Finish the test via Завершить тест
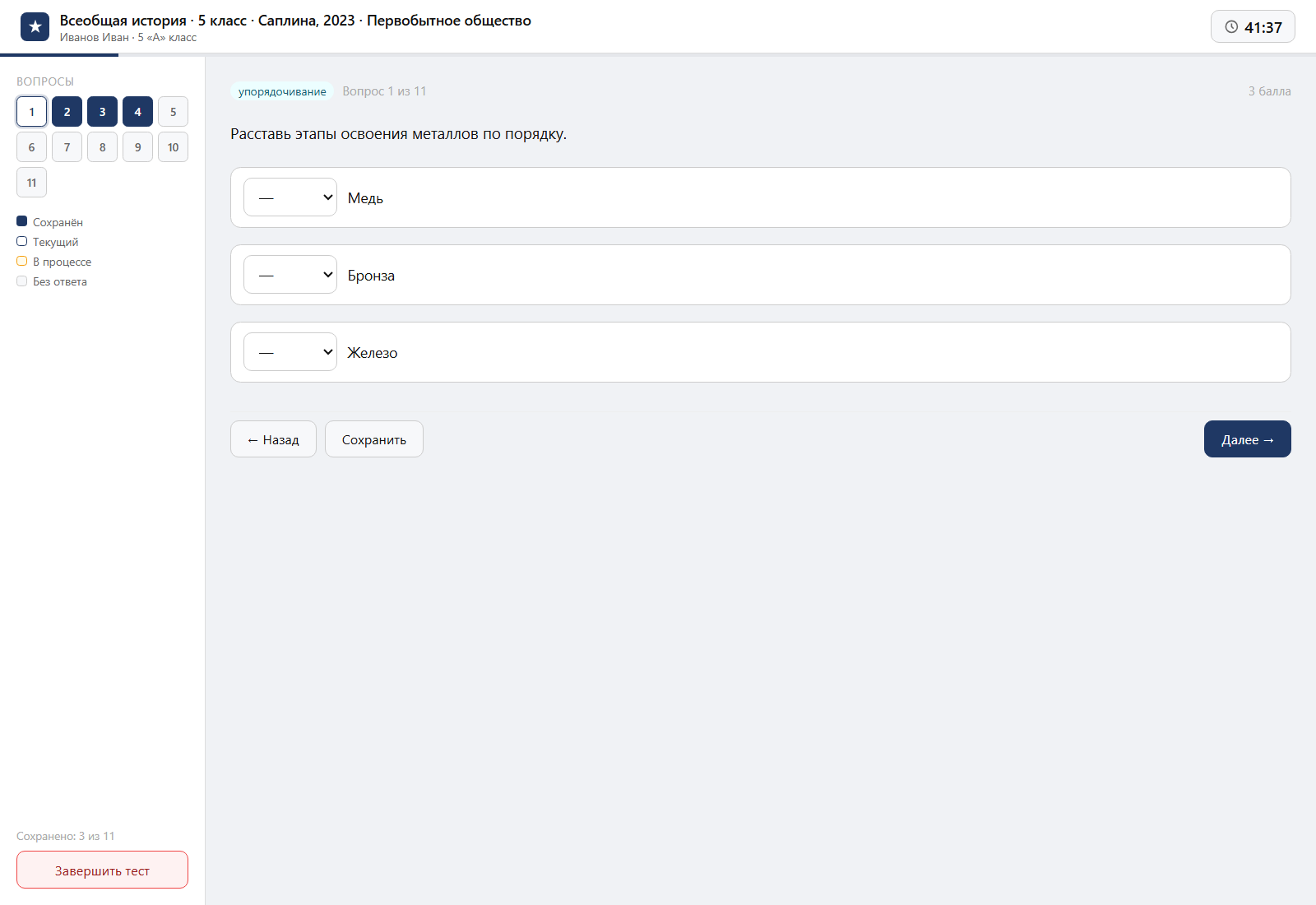The height and width of the screenshot is (905, 1316). [x=102, y=870]
